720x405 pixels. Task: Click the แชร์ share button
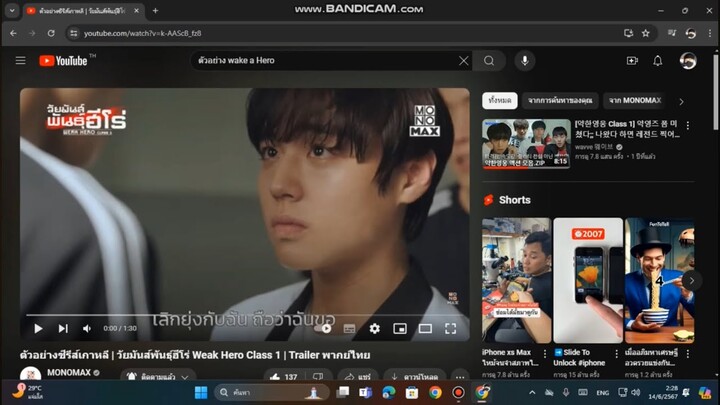point(358,377)
